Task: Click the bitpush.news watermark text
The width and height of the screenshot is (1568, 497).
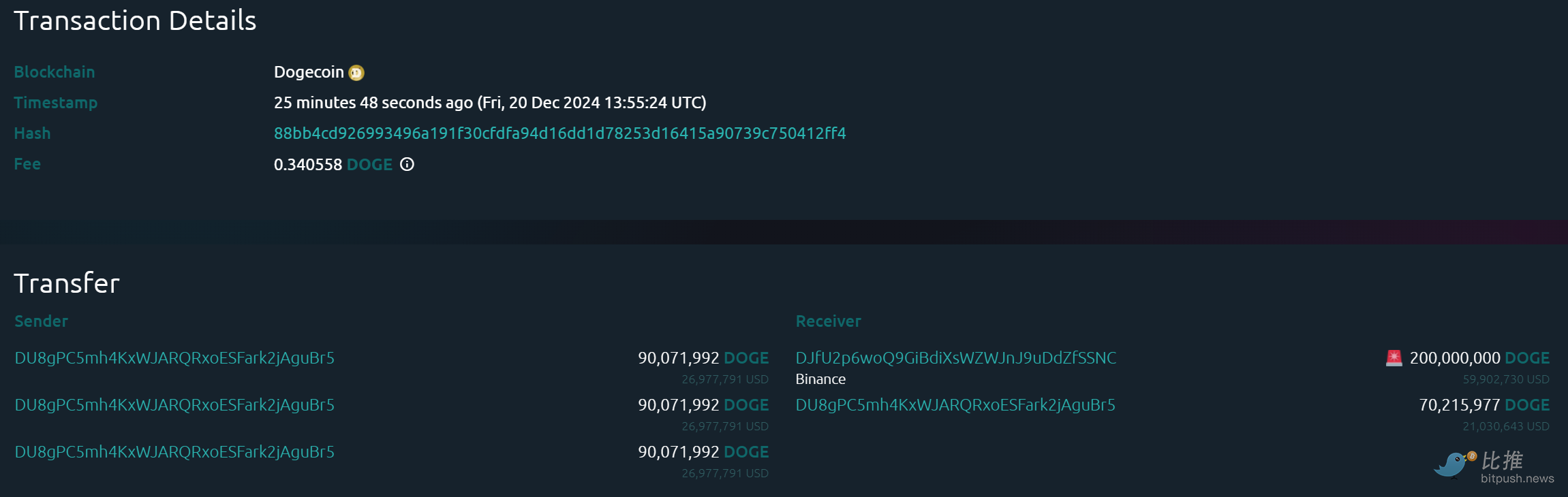Action: pyautogui.click(x=1517, y=479)
